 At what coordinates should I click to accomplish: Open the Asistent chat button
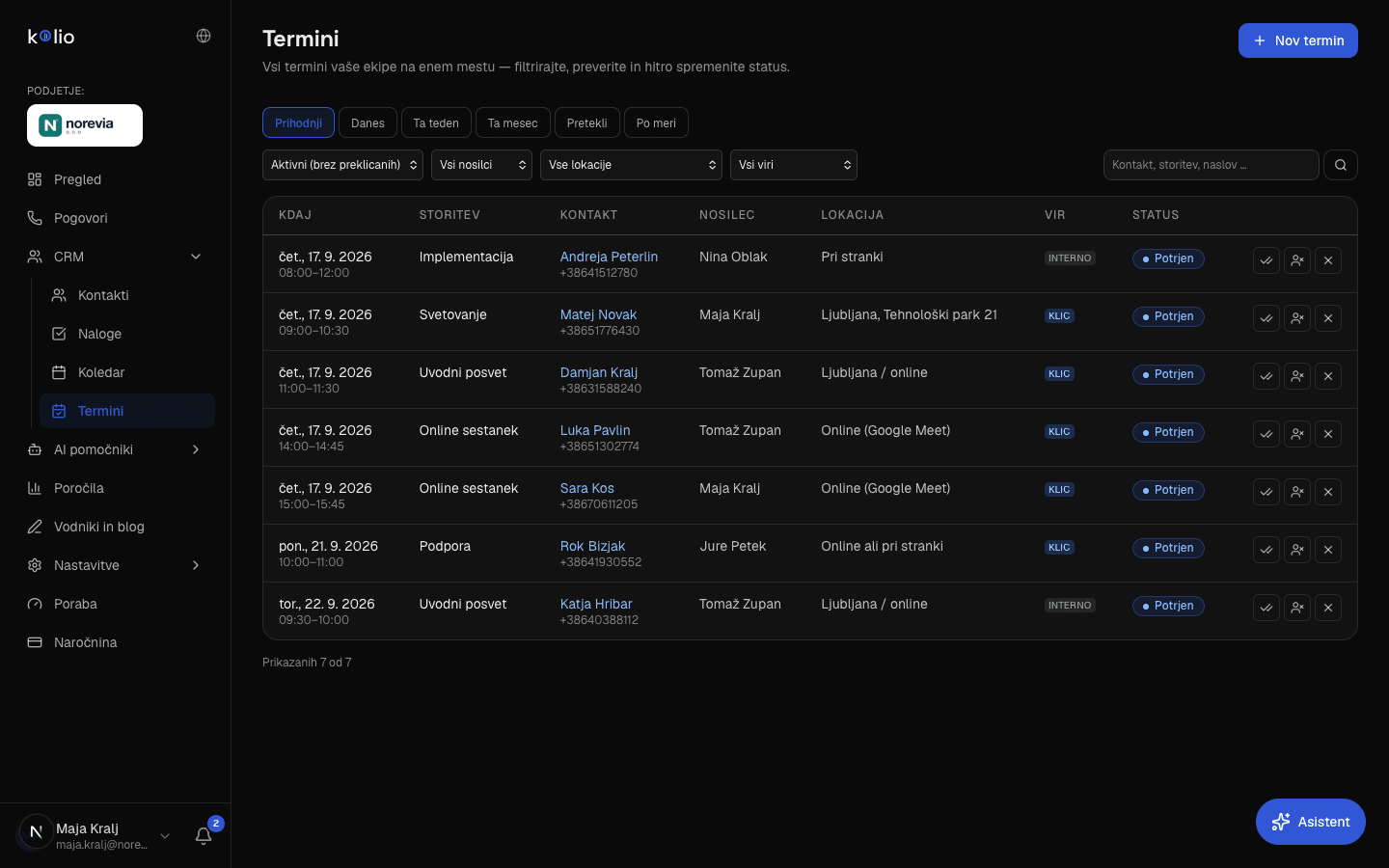click(x=1311, y=822)
